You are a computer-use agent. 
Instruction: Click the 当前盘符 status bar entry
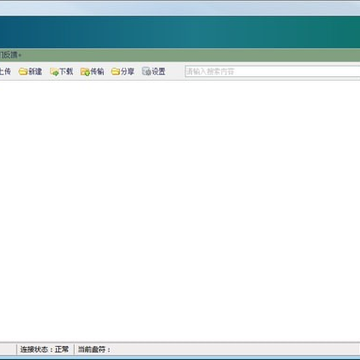94,349
